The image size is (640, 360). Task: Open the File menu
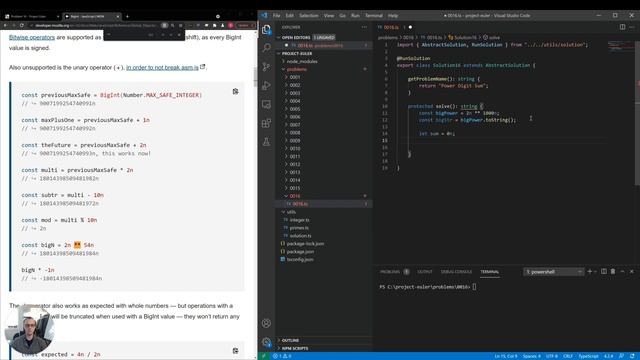[x=276, y=16]
